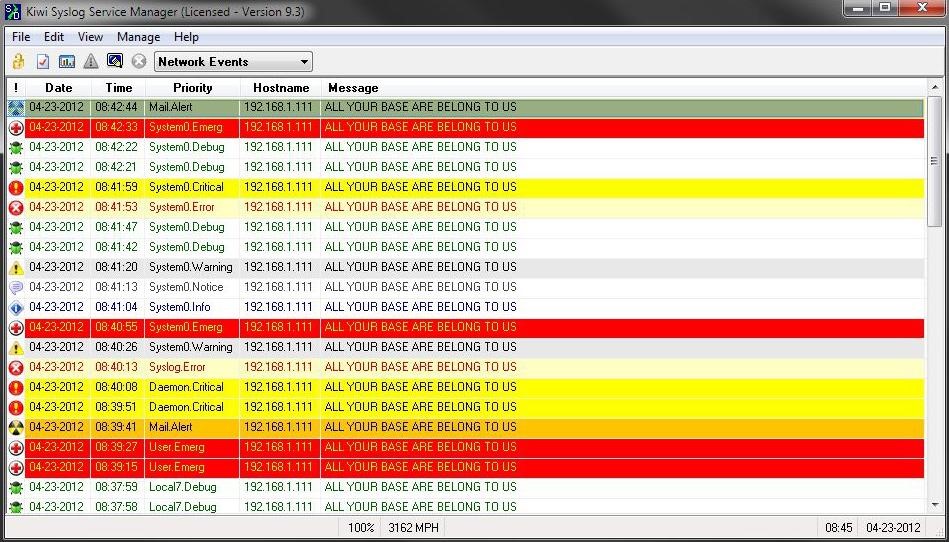This screenshot has height=542, width=949.
Task: Click the gray circled X clear icon
Action: (139, 62)
